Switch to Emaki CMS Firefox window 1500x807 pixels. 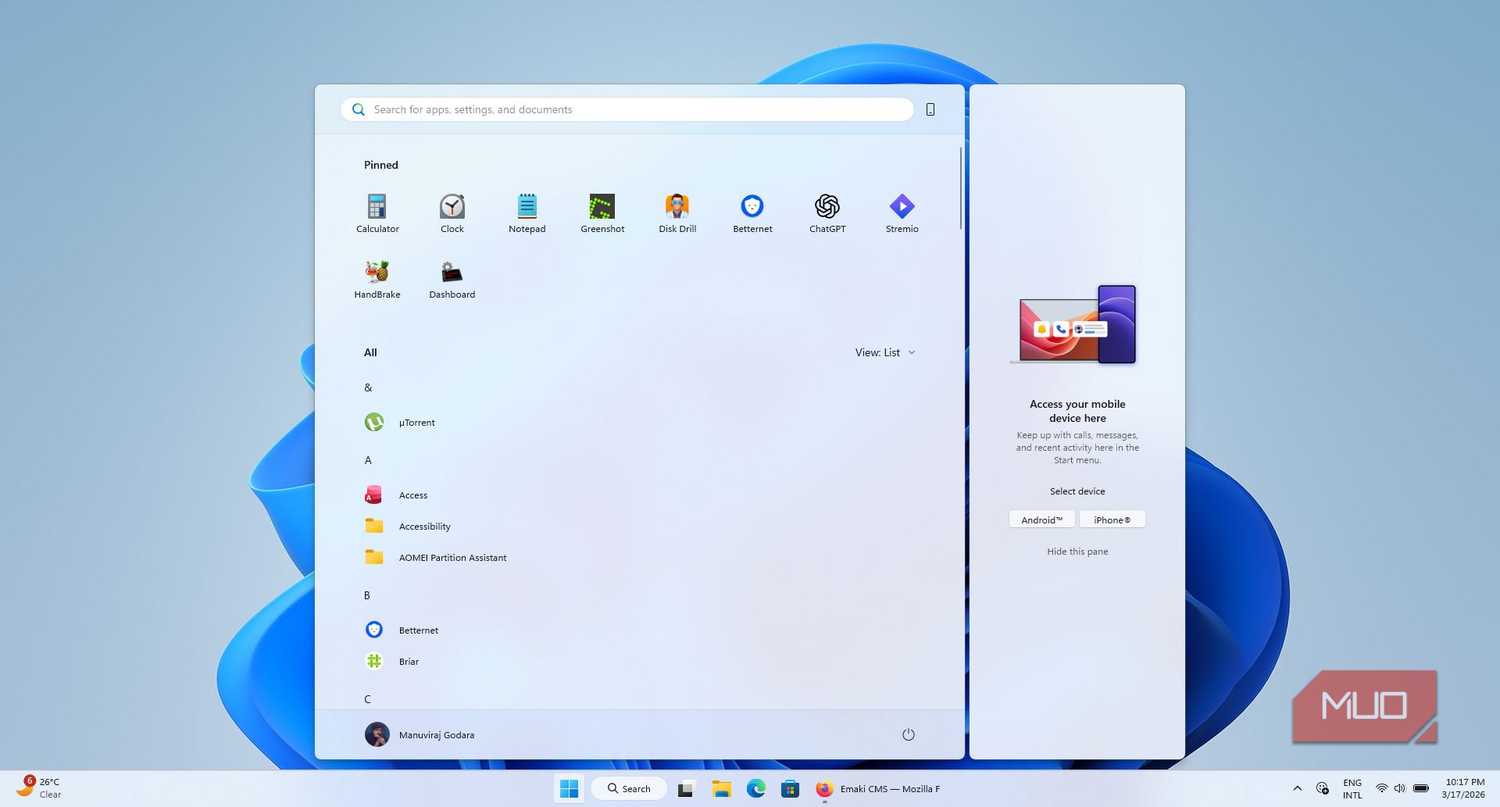pyautogui.click(x=878, y=789)
